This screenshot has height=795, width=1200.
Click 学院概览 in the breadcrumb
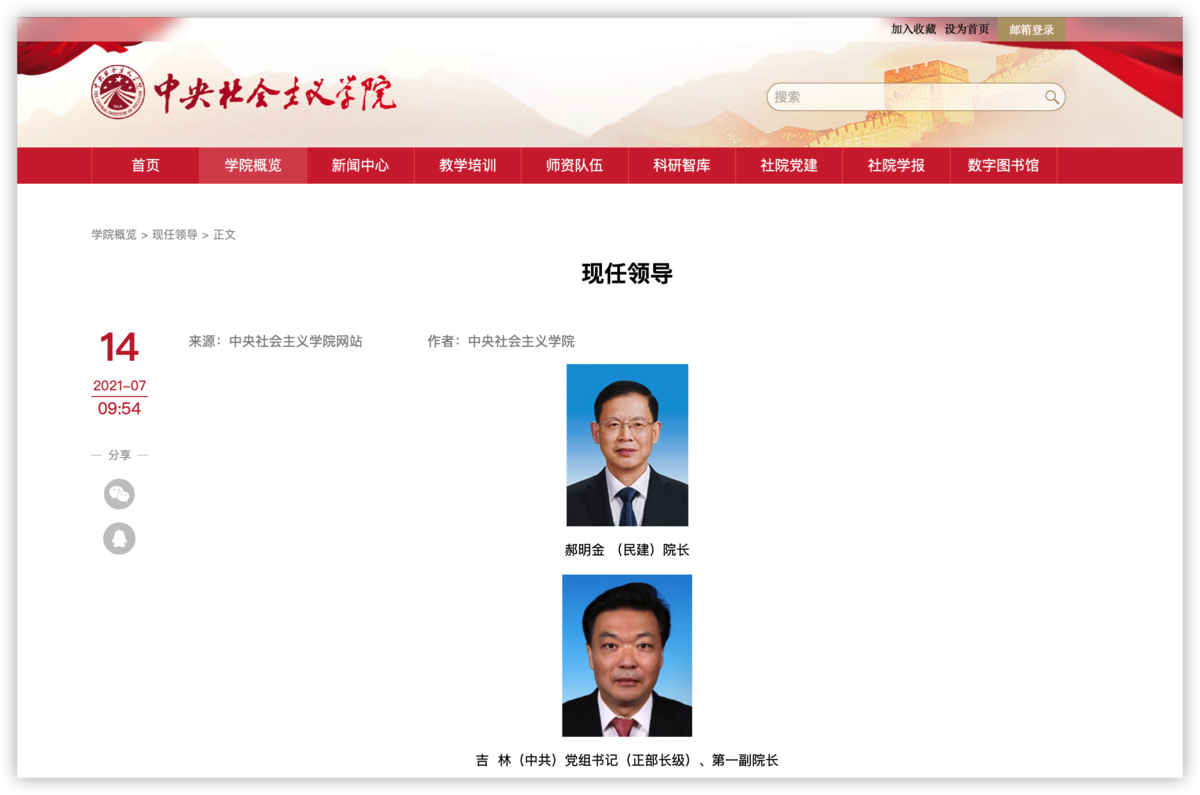pos(114,235)
